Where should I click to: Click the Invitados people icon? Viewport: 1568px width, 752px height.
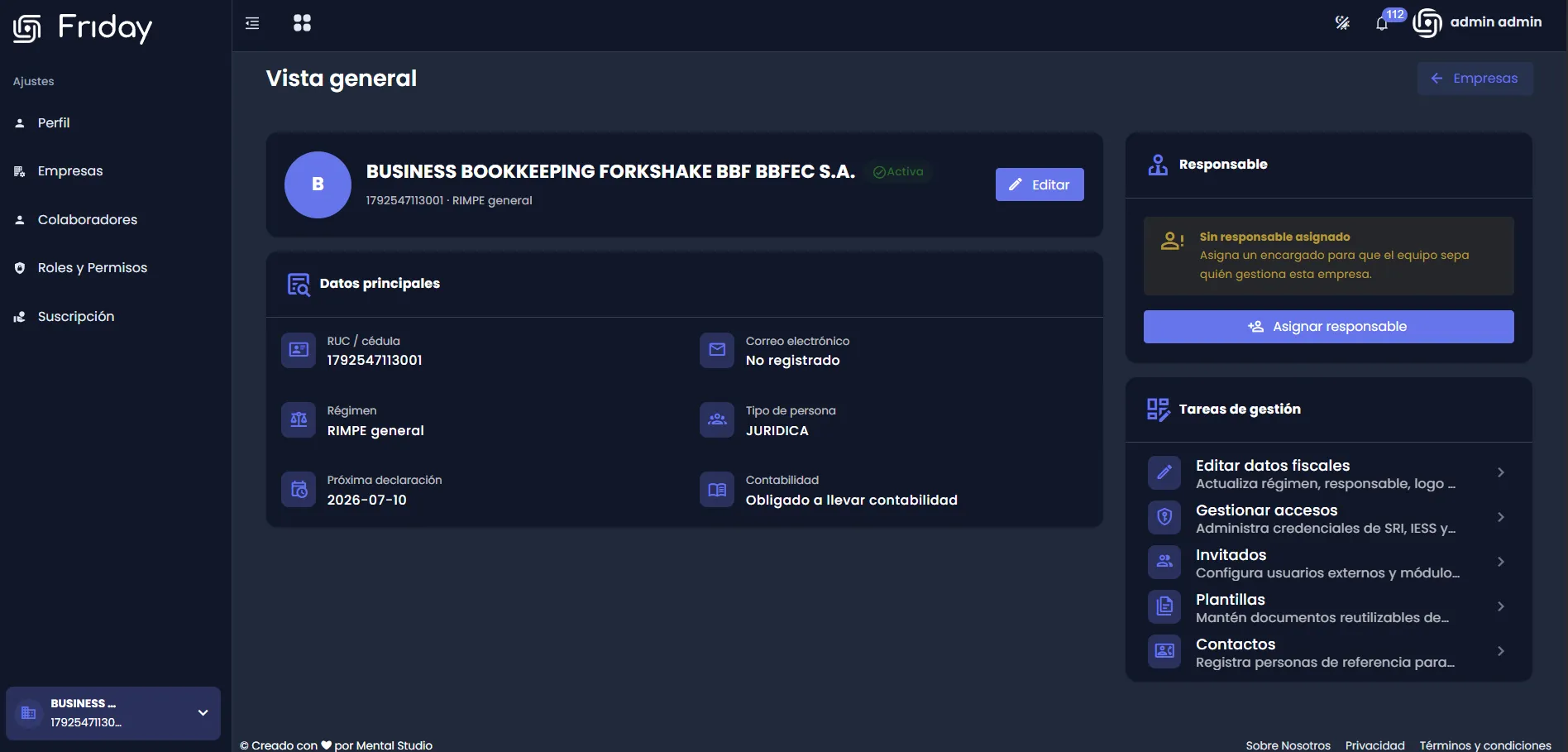(1164, 562)
